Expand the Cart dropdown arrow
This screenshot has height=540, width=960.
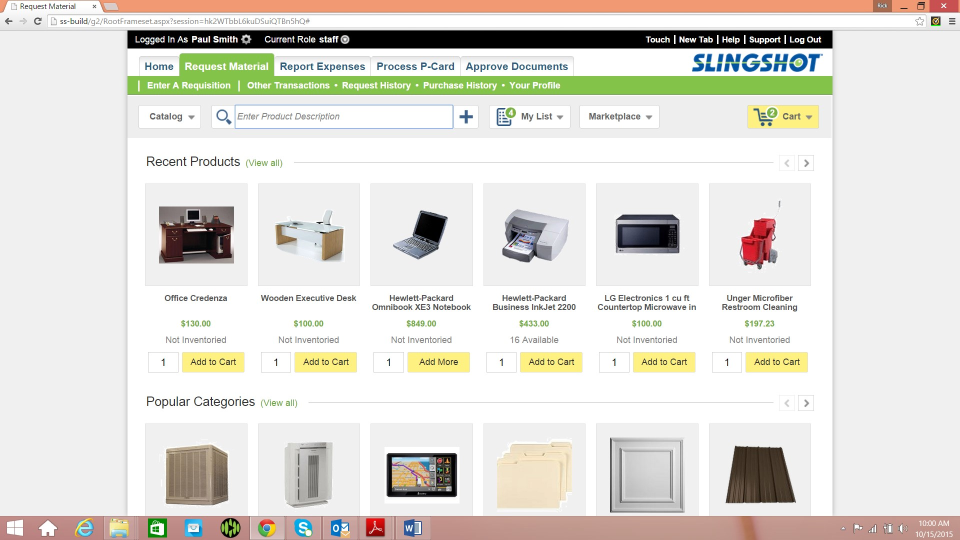coord(809,117)
